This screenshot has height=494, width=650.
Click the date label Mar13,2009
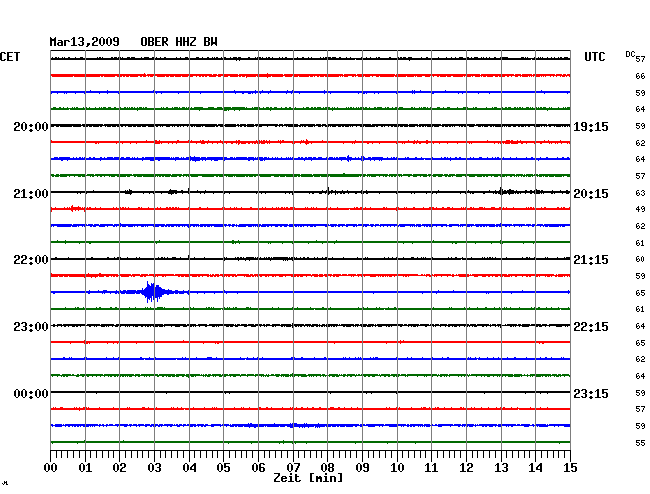[85, 42]
